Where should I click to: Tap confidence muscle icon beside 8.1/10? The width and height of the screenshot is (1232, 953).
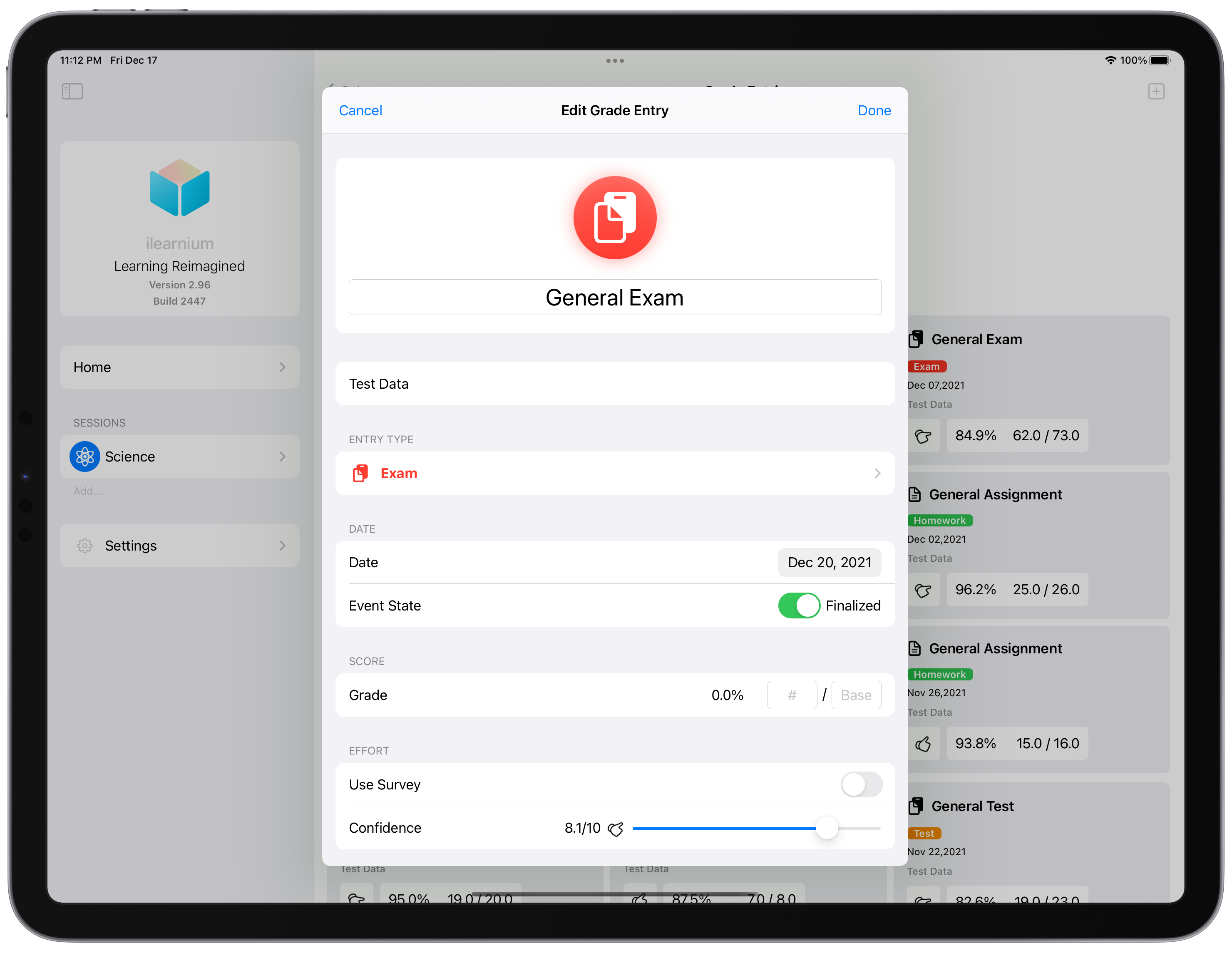pyautogui.click(x=616, y=829)
